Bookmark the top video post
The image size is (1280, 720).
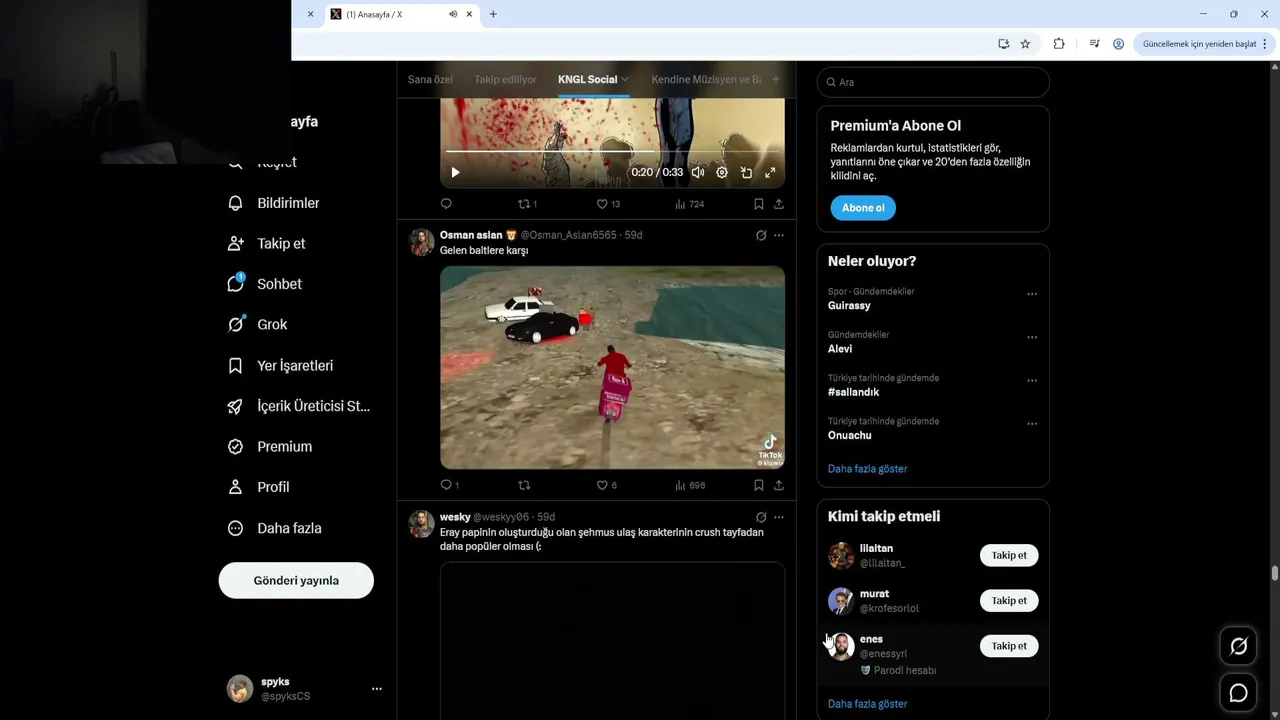click(759, 204)
